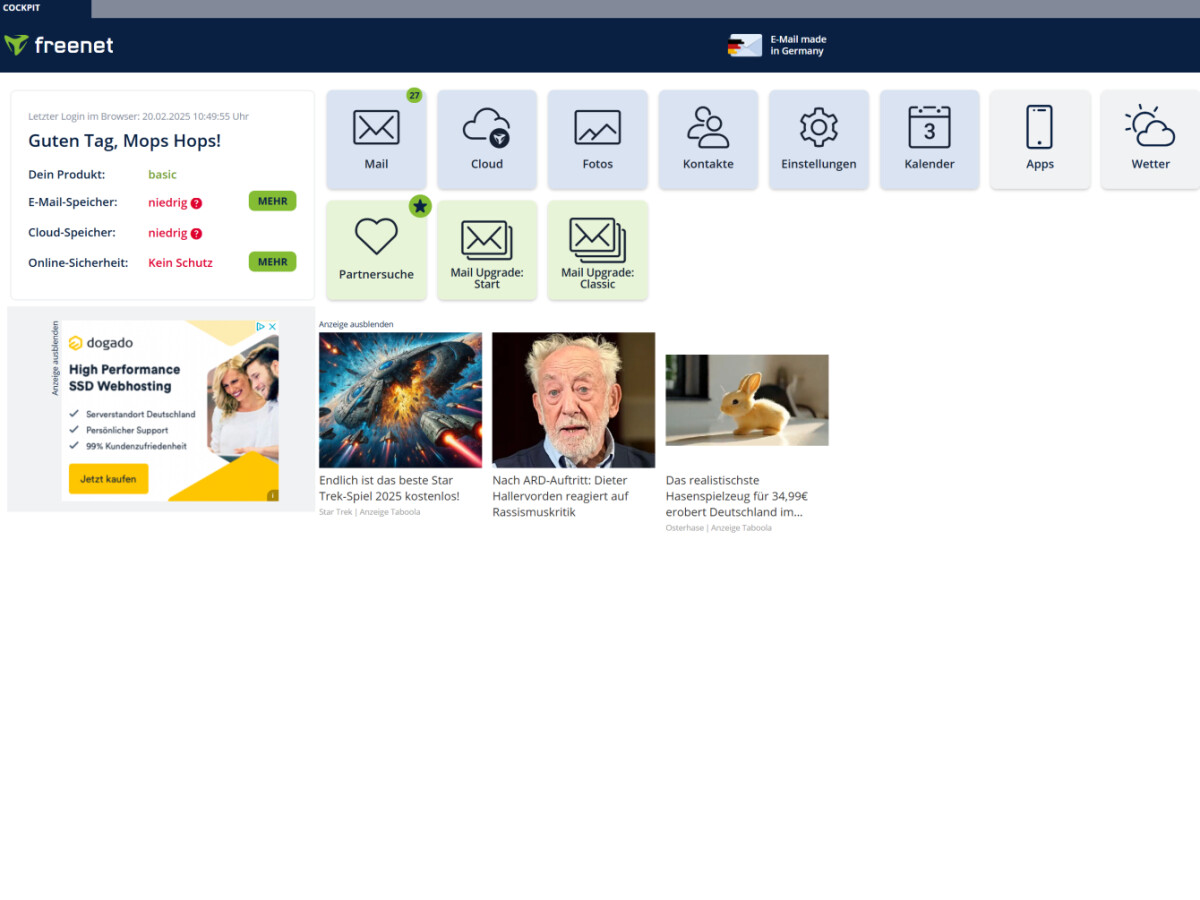
Task: Open the Star Trek article thumbnail
Action: point(400,399)
